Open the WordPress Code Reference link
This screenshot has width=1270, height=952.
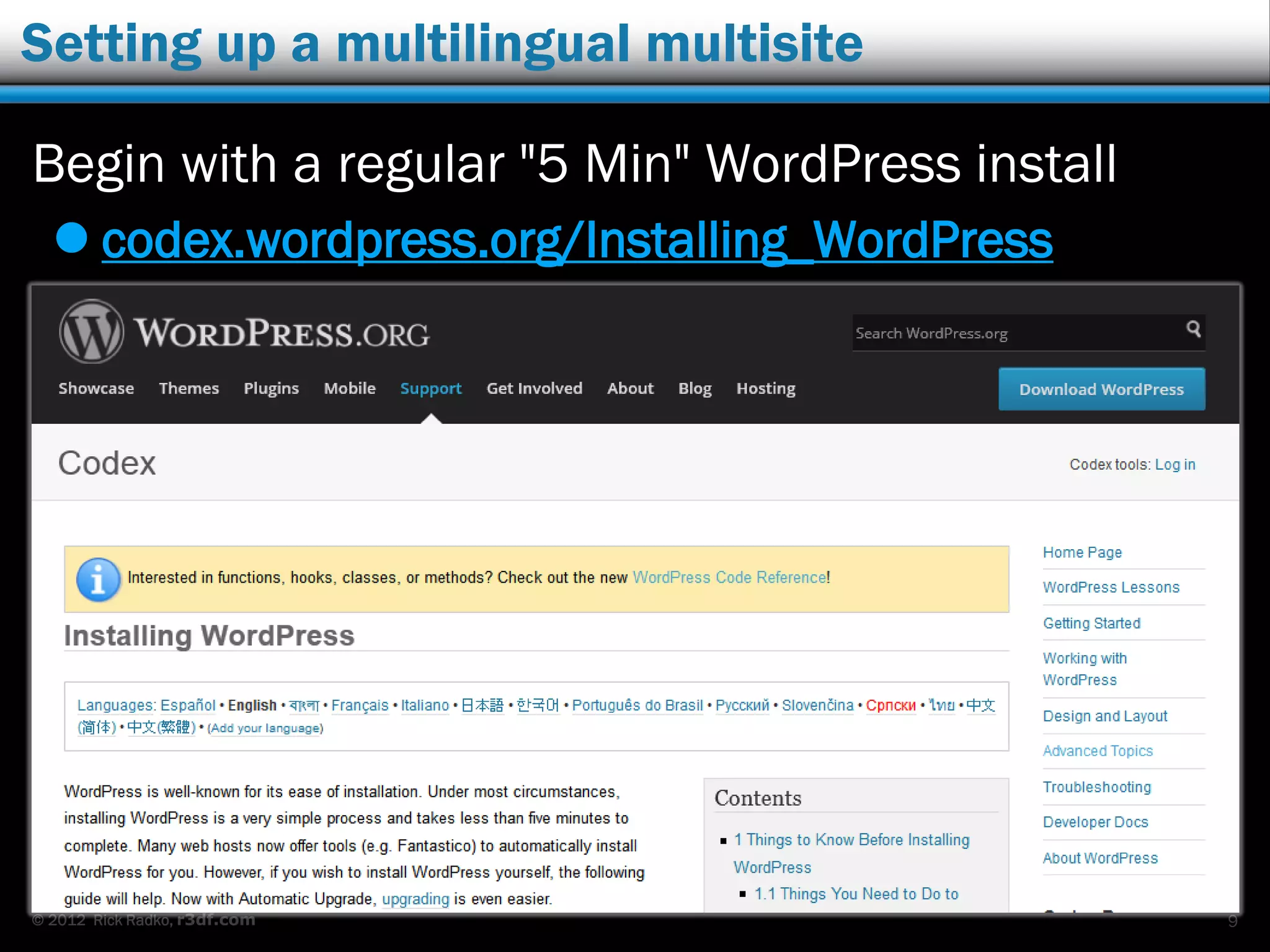click(x=729, y=578)
